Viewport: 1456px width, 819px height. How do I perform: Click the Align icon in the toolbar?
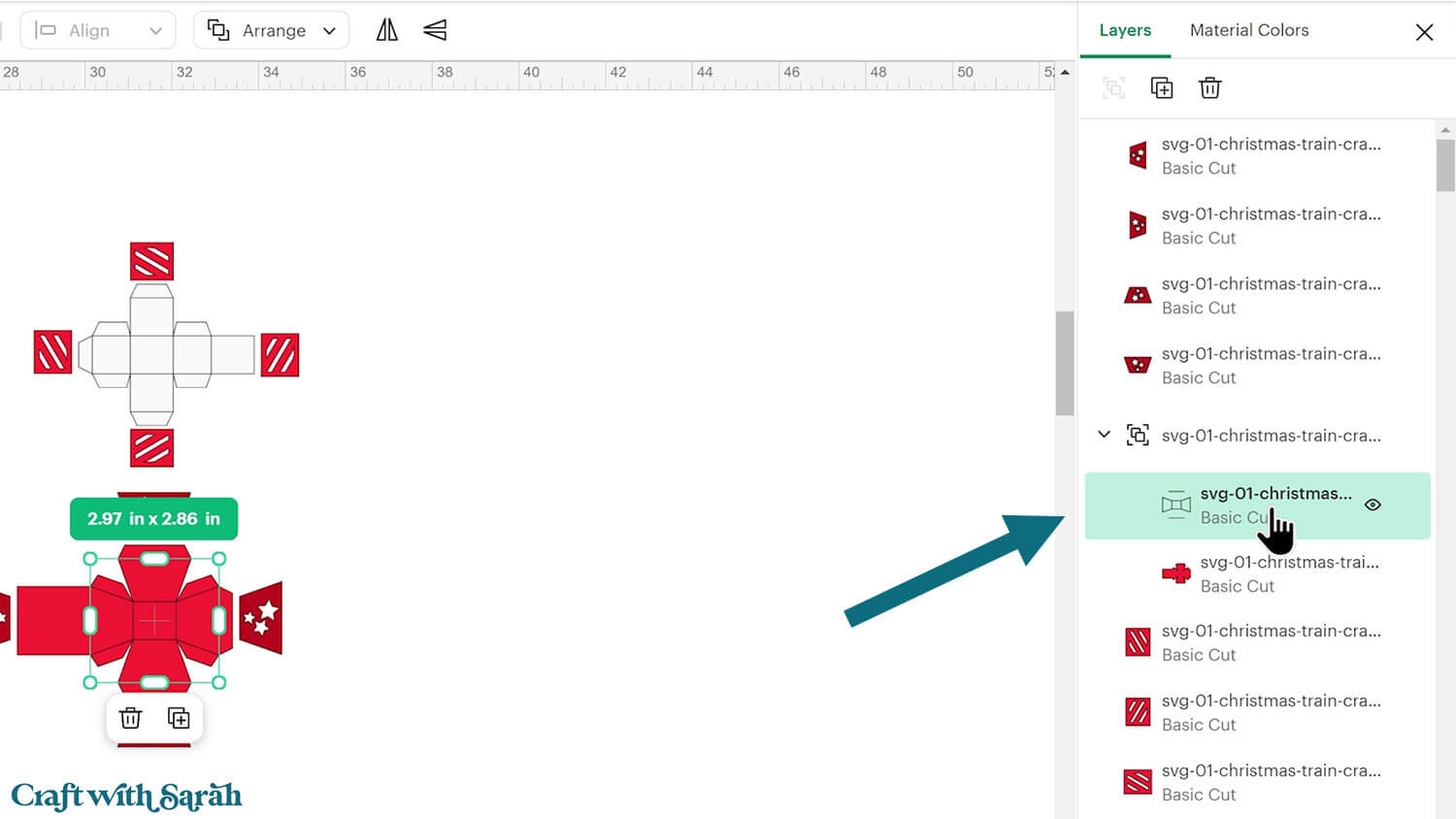(46, 30)
